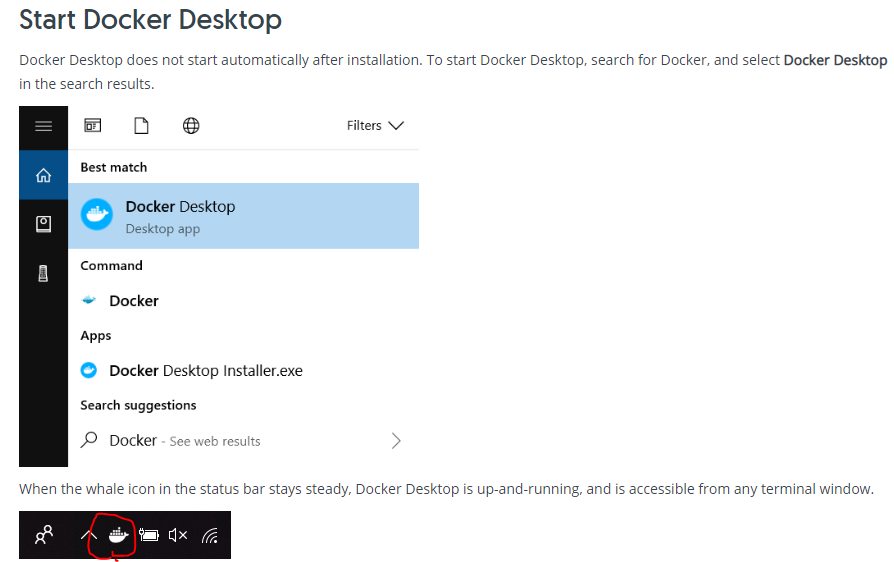Click the muted volume icon in tray
The image size is (894, 562).
[178, 535]
